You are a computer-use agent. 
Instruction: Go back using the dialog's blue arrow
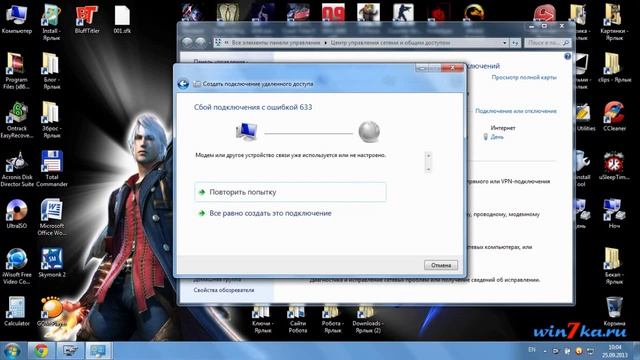183,84
